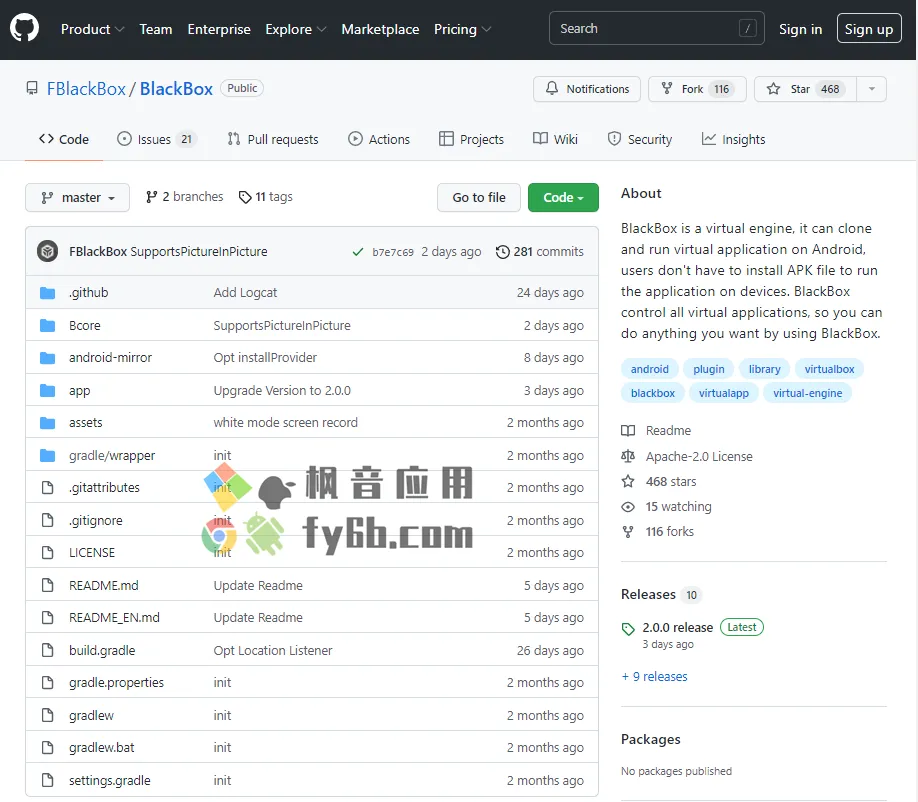Screen dimensions: 918x802
Task: Click the .github folder icon
Action: point(47,293)
